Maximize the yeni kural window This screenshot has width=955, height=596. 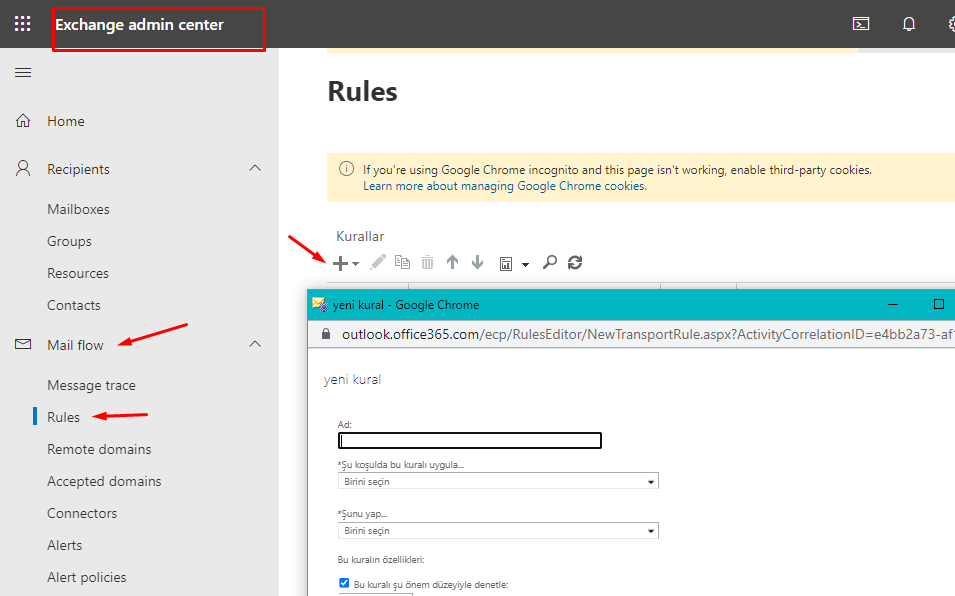939,304
